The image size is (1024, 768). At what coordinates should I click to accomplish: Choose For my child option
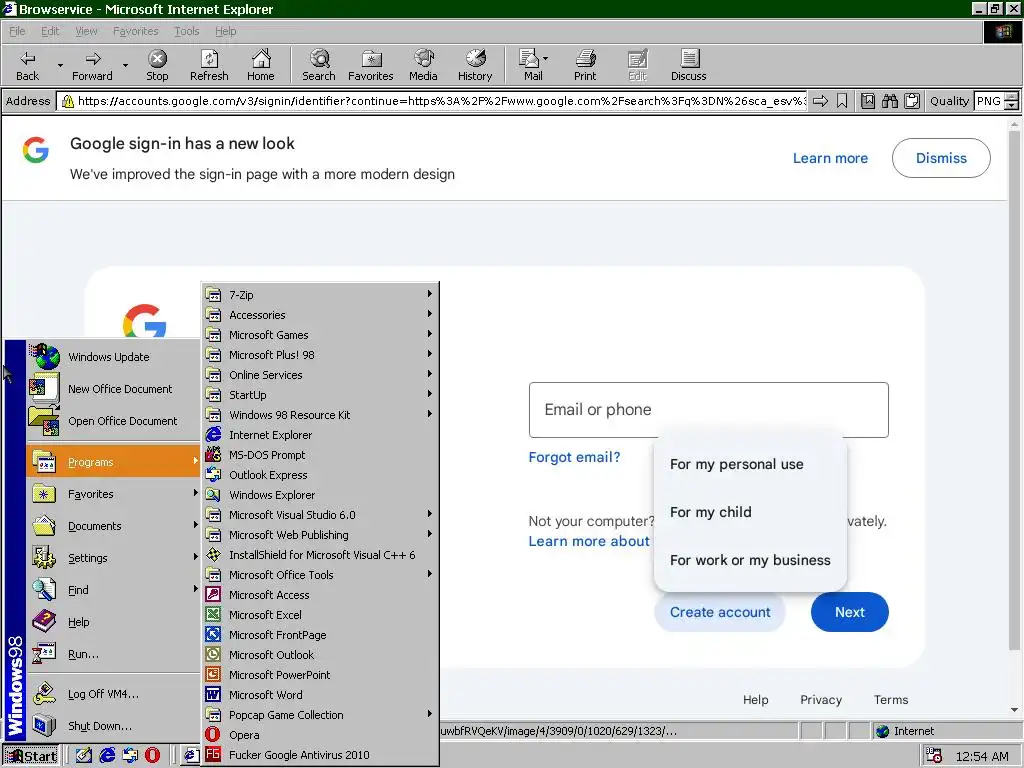tap(750, 512)
